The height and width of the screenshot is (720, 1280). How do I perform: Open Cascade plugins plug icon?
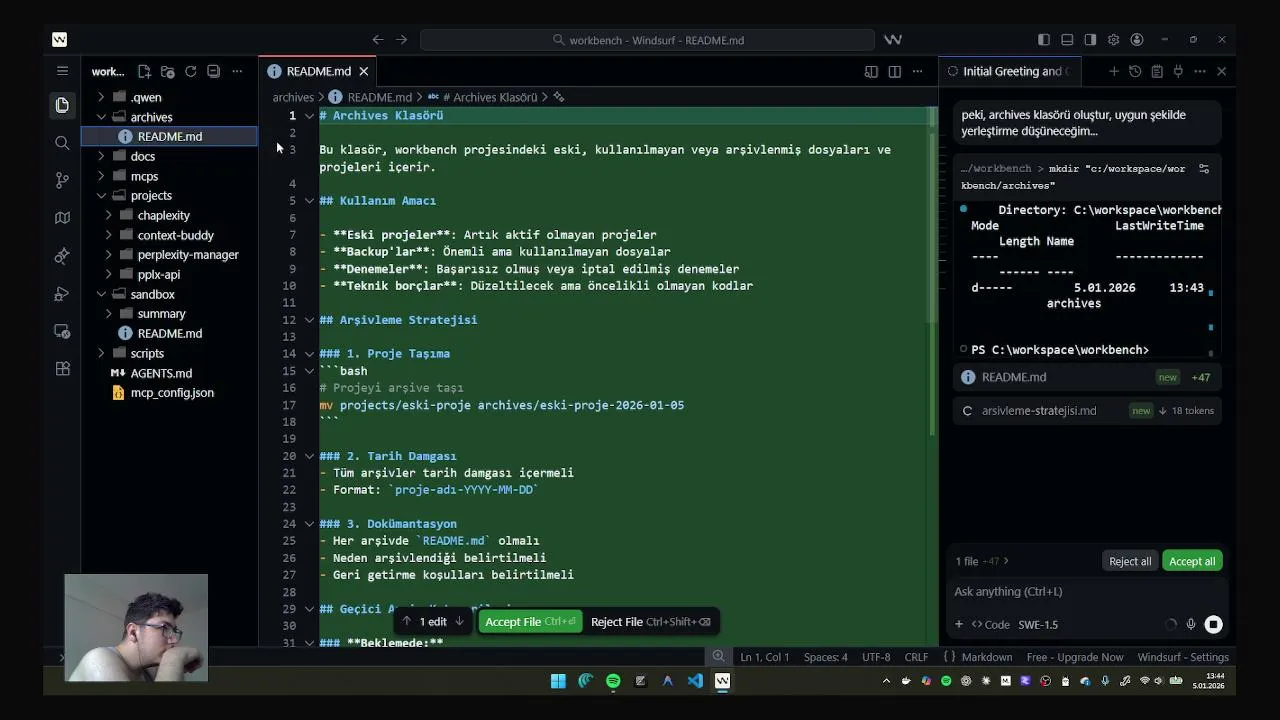1178,71
